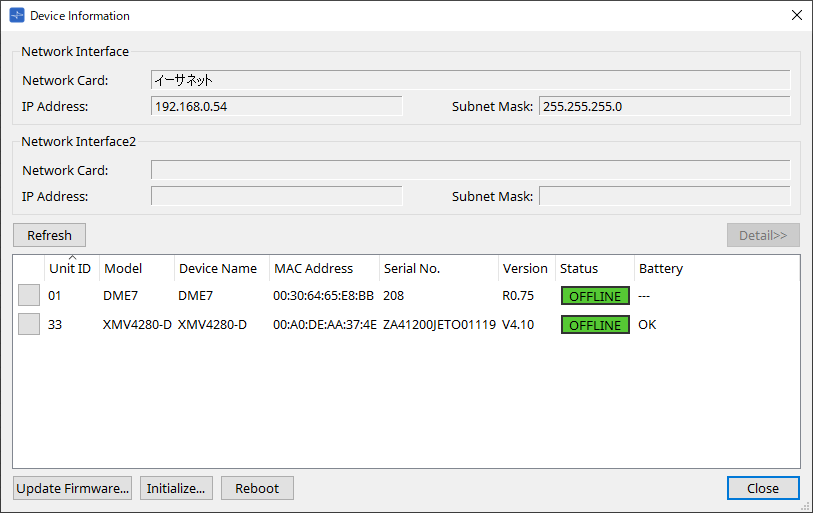Sort the list by Unit ID column
This screenshot has height=513, width=813.
(70, 269)
